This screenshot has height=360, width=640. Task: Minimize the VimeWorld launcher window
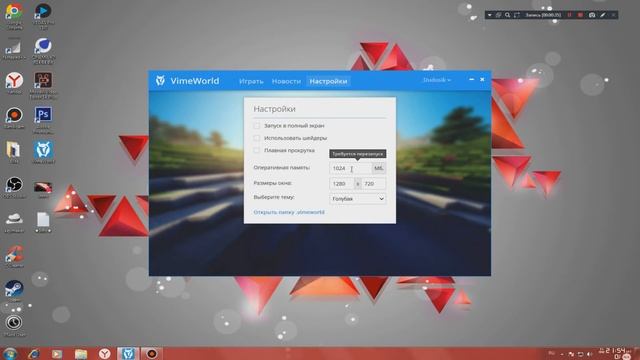471,80
